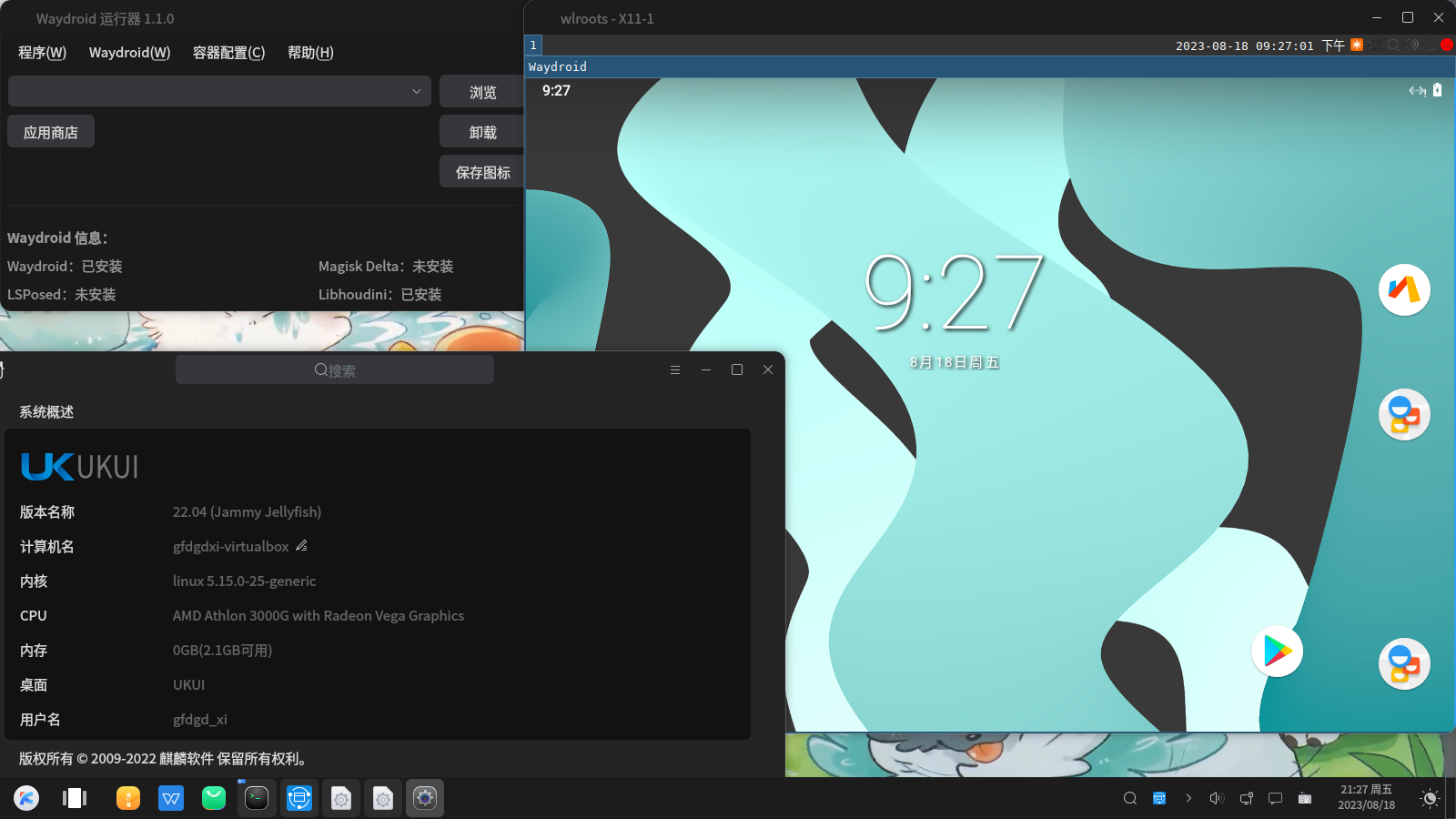Image resolution: width=1456 pixels, height=819 pixels.
Task: Click the blue wlroots window taskbar icon
Action: 299,798
